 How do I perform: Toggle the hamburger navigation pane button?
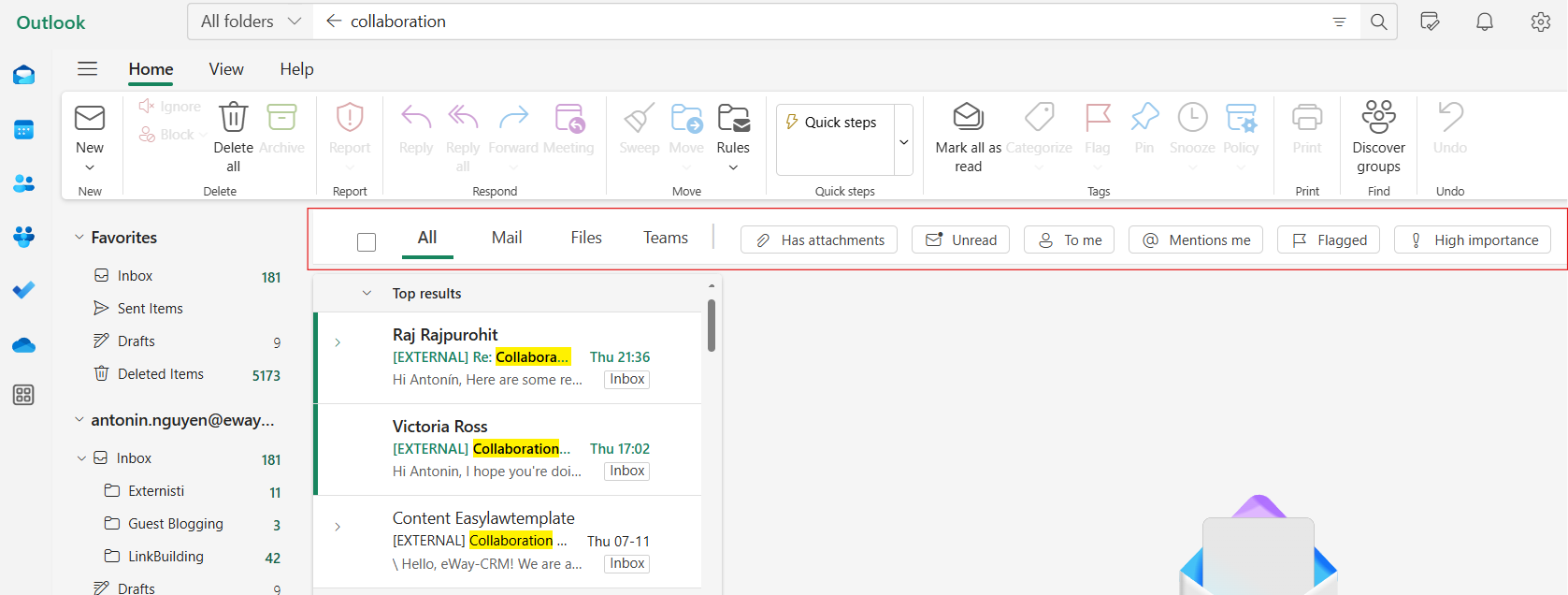[87, 68]
